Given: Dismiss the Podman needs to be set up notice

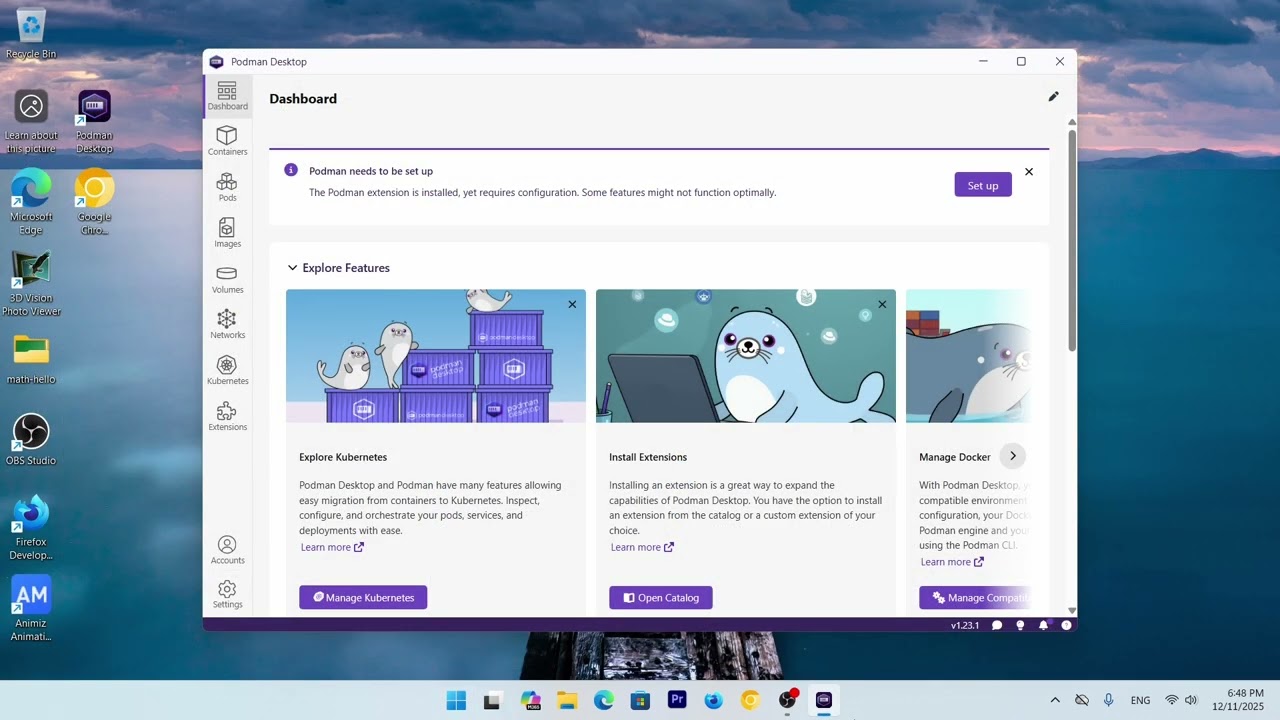Looking at the screenshot, I should pyautogui.click(x=1029, y=172).
